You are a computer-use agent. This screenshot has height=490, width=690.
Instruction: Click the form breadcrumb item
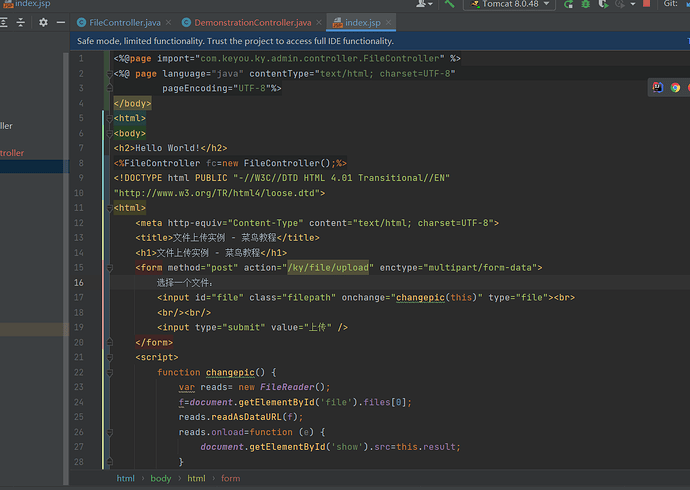(231, 478)
